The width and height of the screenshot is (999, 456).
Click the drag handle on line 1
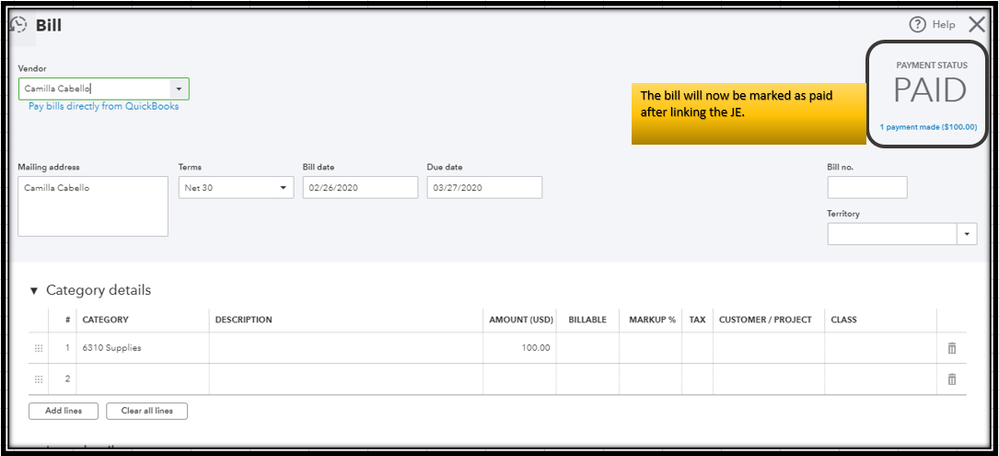39,348
